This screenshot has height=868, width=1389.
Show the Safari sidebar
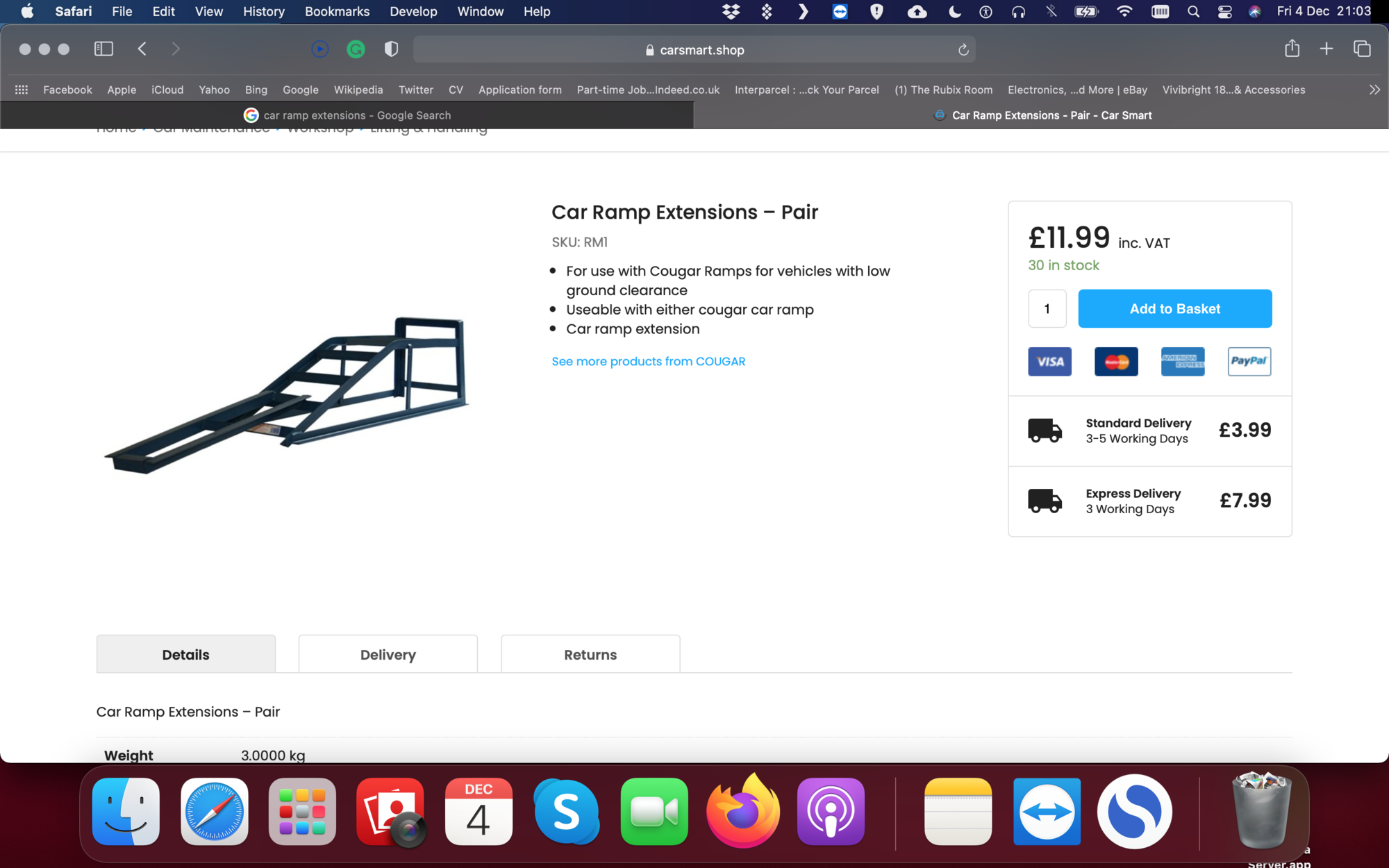(103, 49)
